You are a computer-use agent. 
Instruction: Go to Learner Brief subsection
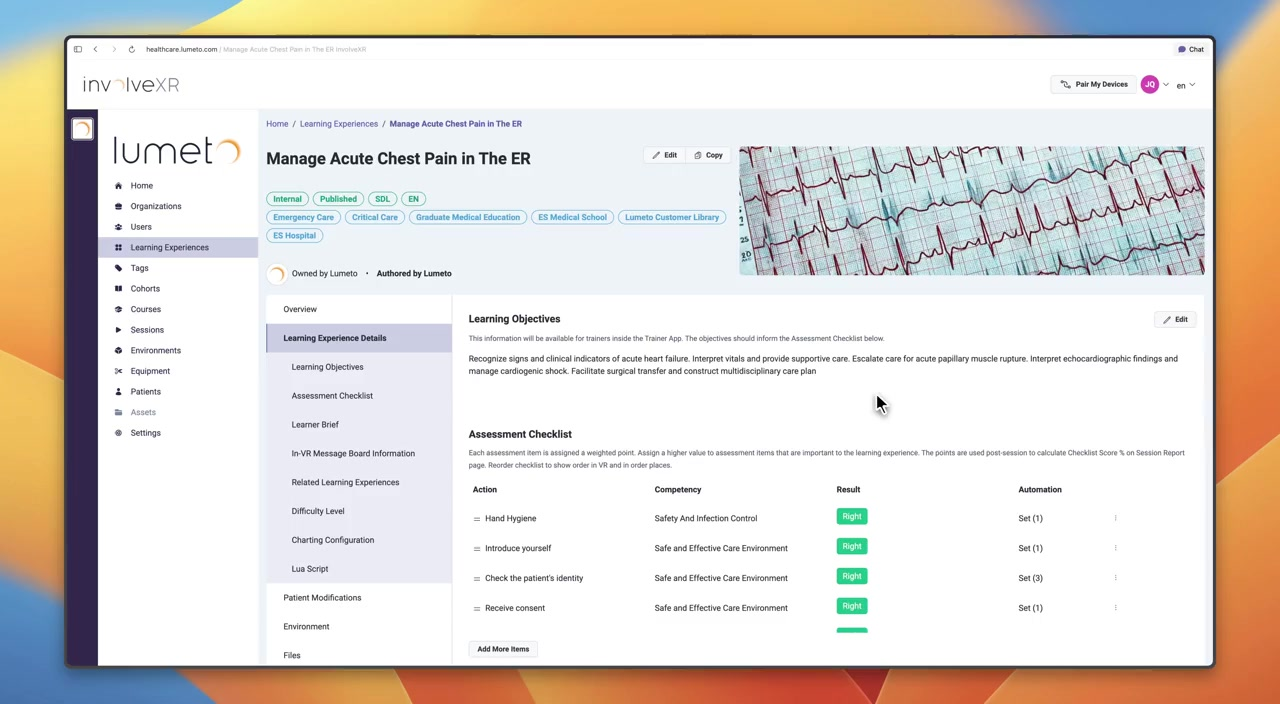315,425
